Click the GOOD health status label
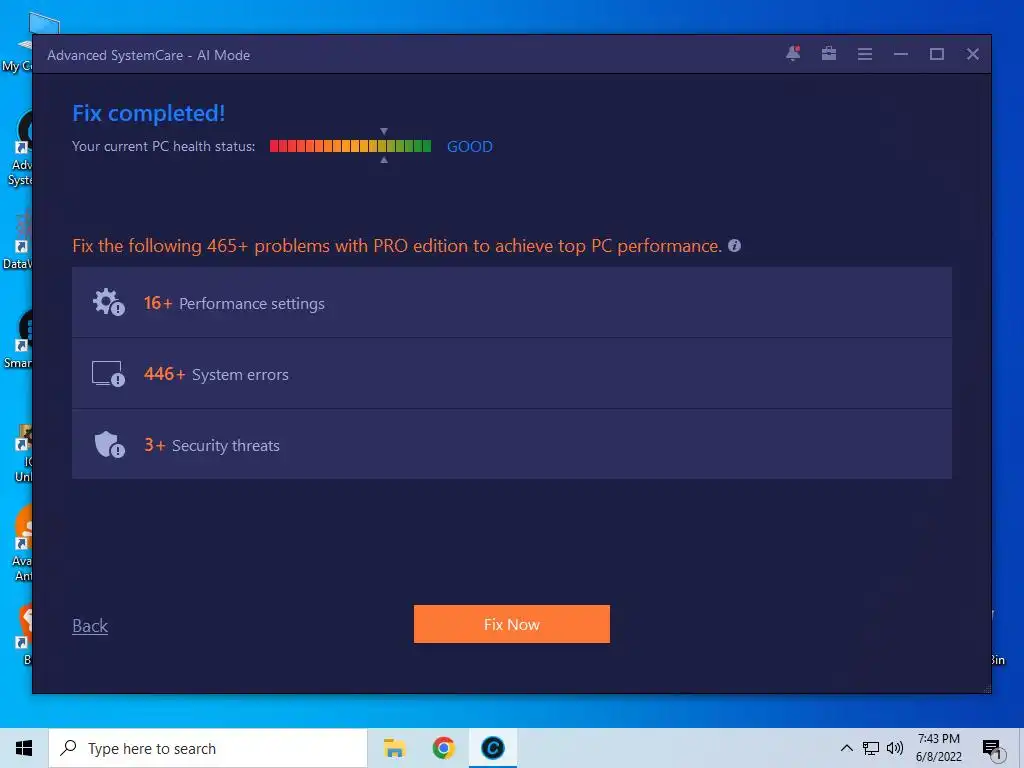Screen dimensions: 1024x768 (x=470, y=146)
